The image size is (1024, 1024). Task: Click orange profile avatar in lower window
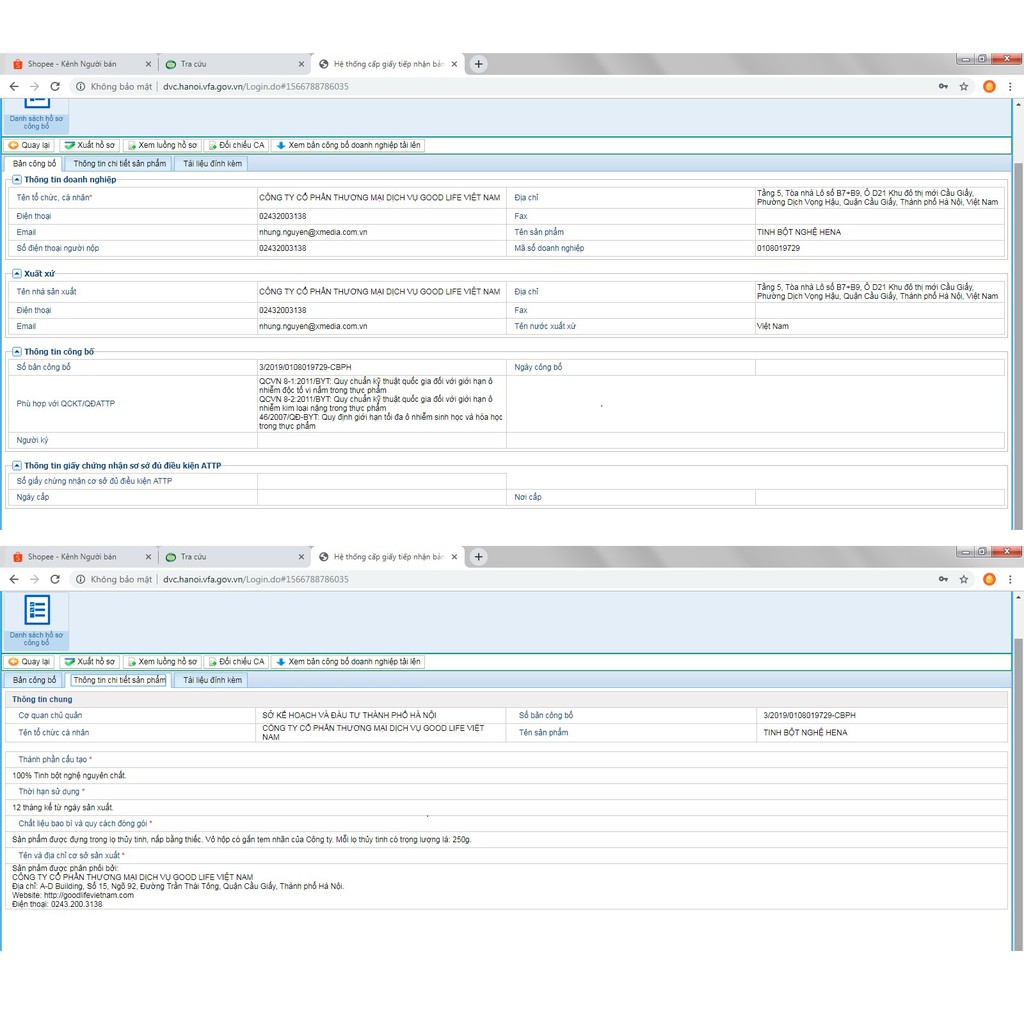point(989,579)
